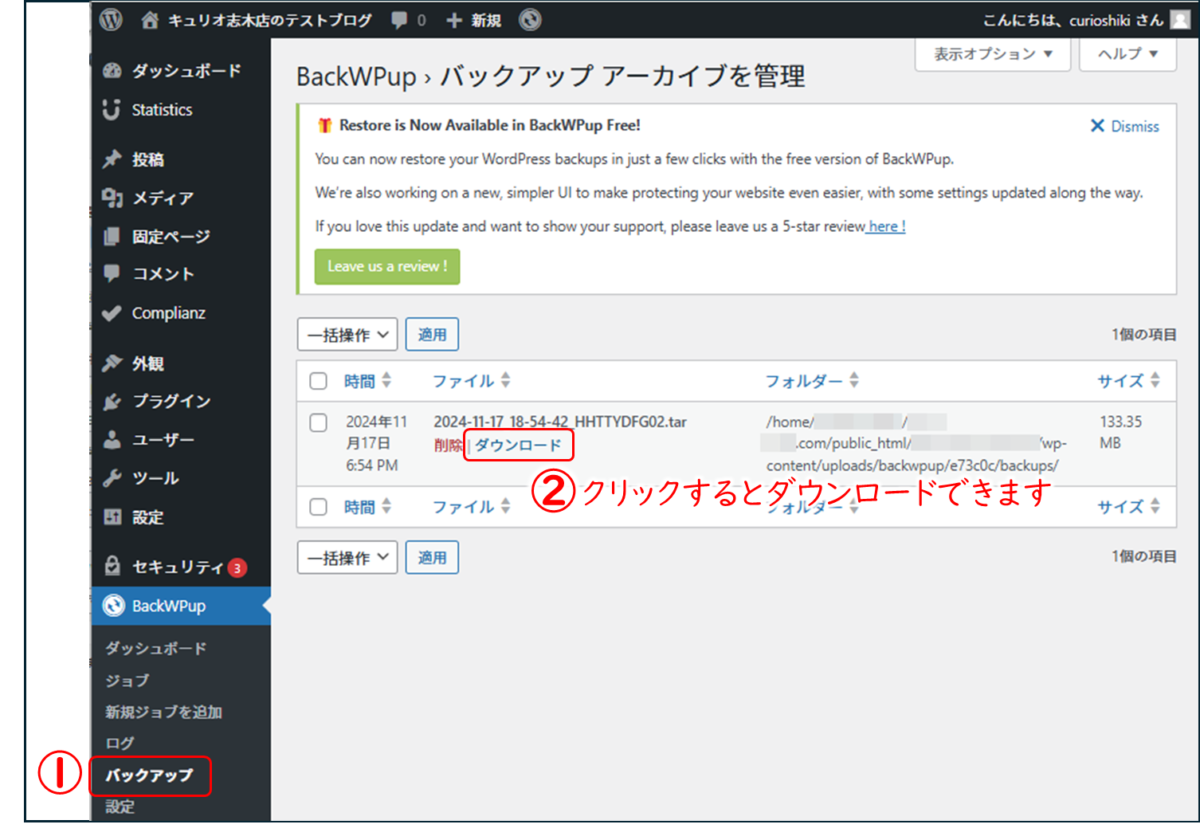Click the セキュリティ notification badge showing 3
This screenshot has height=840, width=1200.
pyautogui.click(x=237, y=568)
